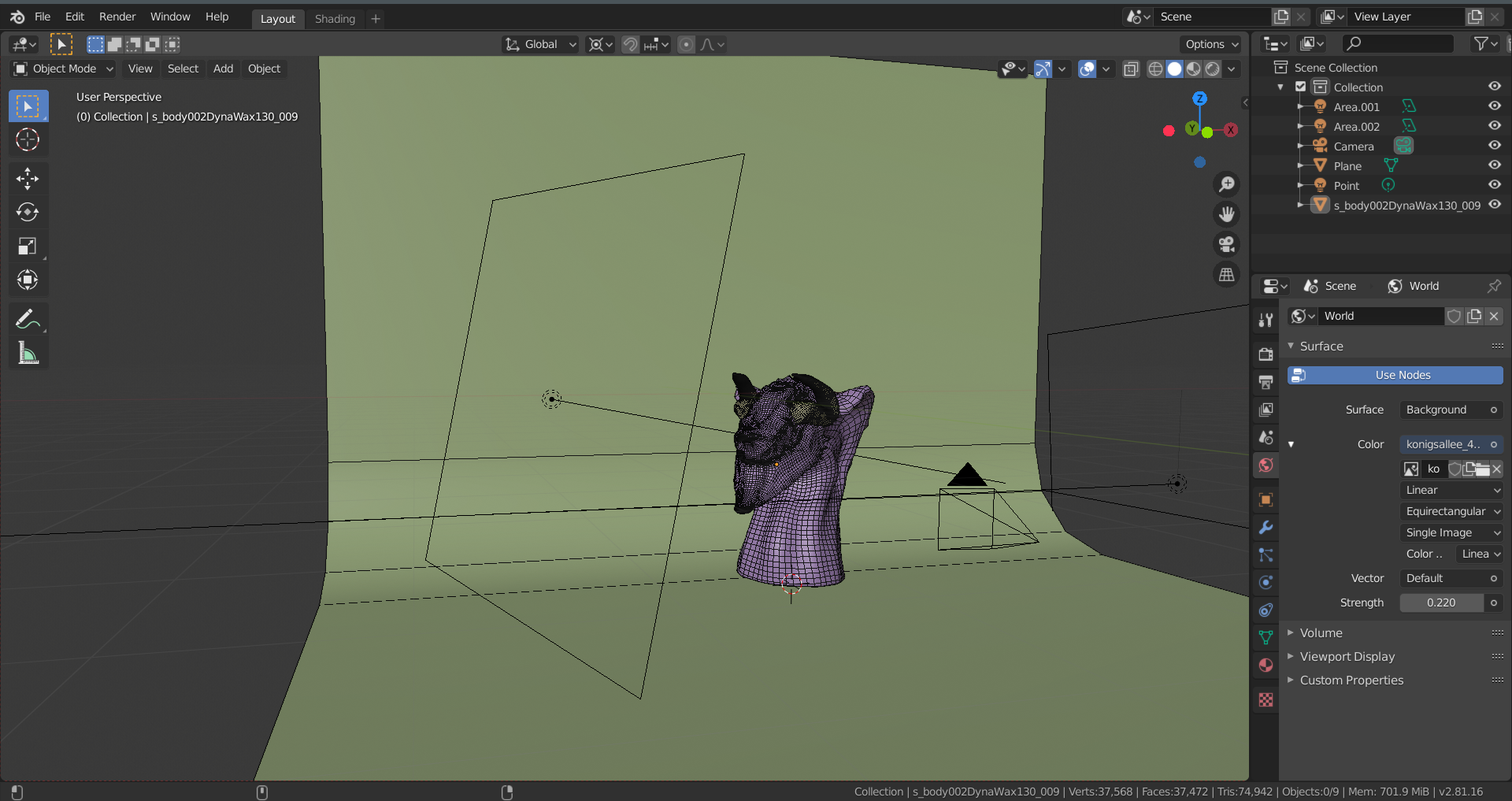Screen dimensions: 1512x801
Task: Click the Use Nodes button
Action: (1395, 375)
